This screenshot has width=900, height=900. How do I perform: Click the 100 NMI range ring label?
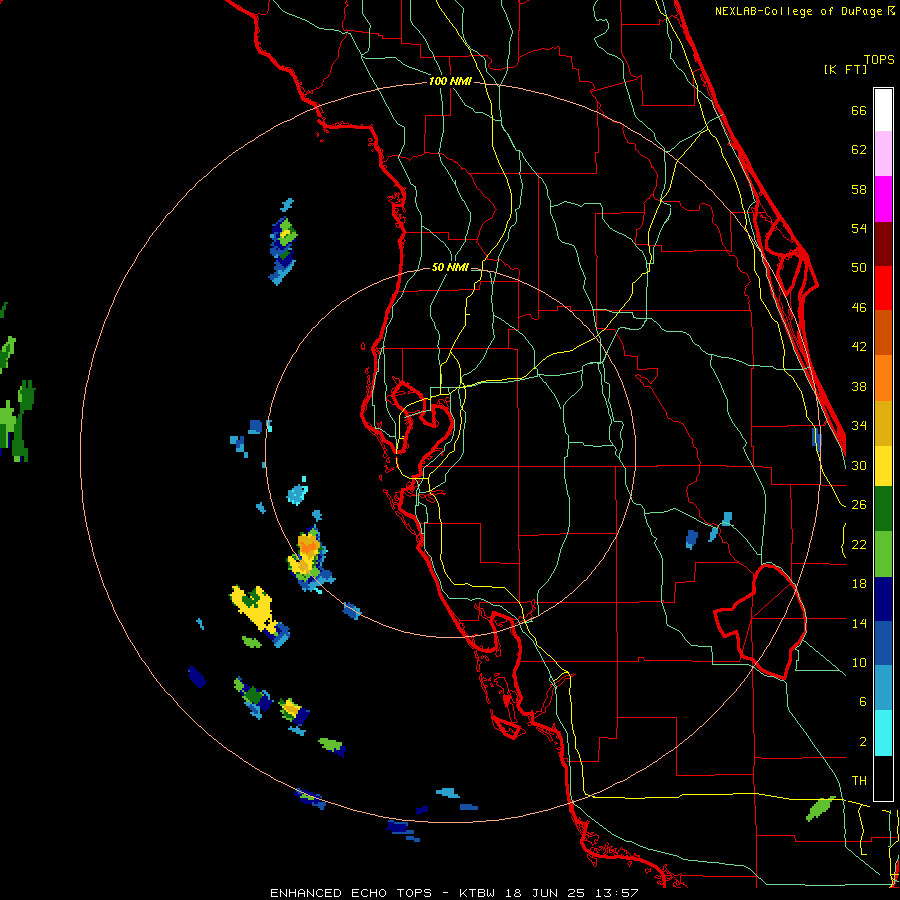tap(450, 82)
